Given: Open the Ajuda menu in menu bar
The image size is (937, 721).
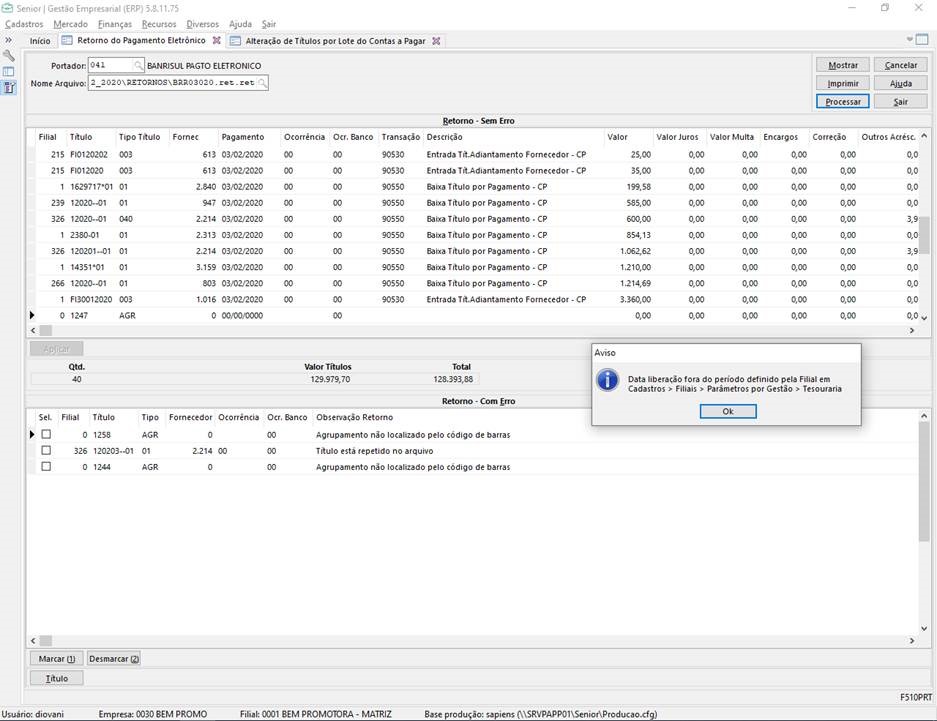Looking at the screenshot, I should point(240,24).
